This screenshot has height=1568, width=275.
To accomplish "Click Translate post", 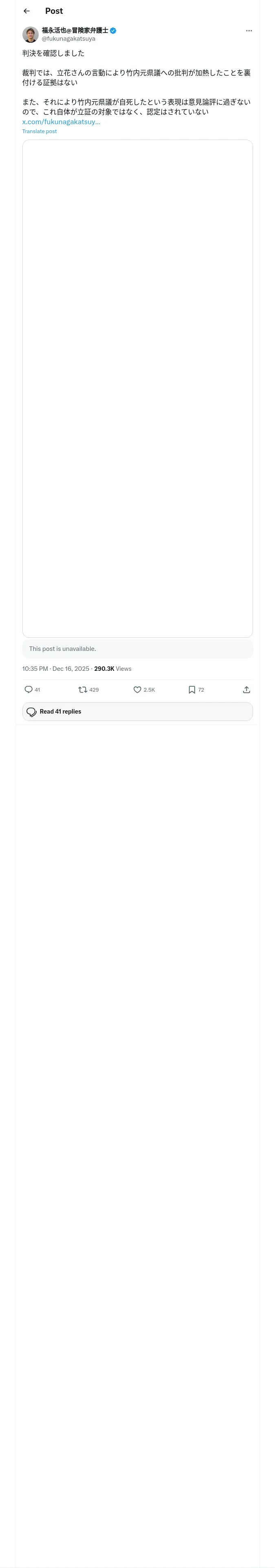I will [40, 131].
